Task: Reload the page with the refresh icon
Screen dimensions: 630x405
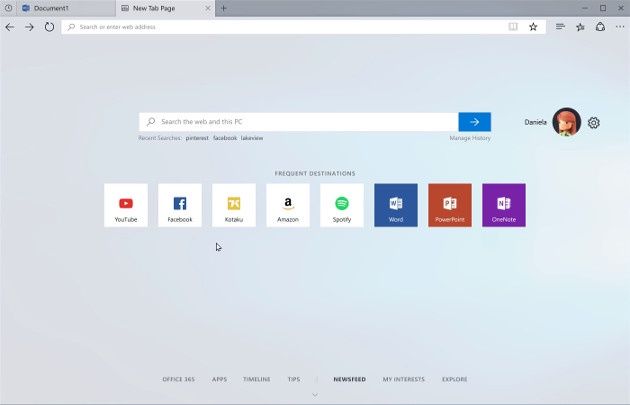Action: [49, 27]
